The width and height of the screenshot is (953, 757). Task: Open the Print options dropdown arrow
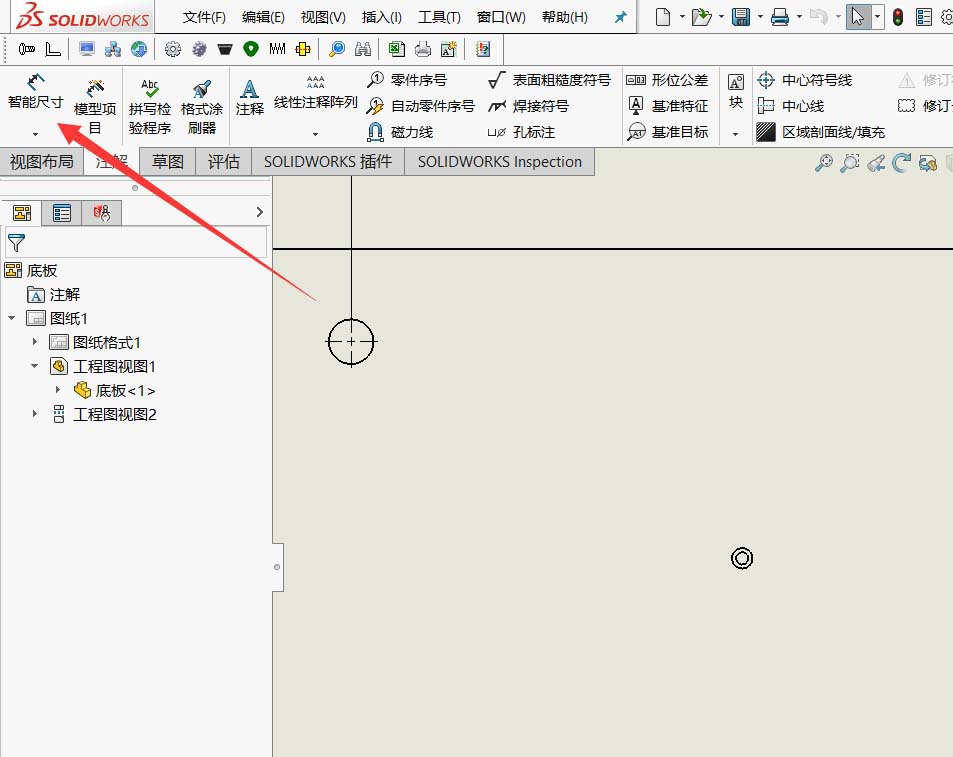point(799,17)
